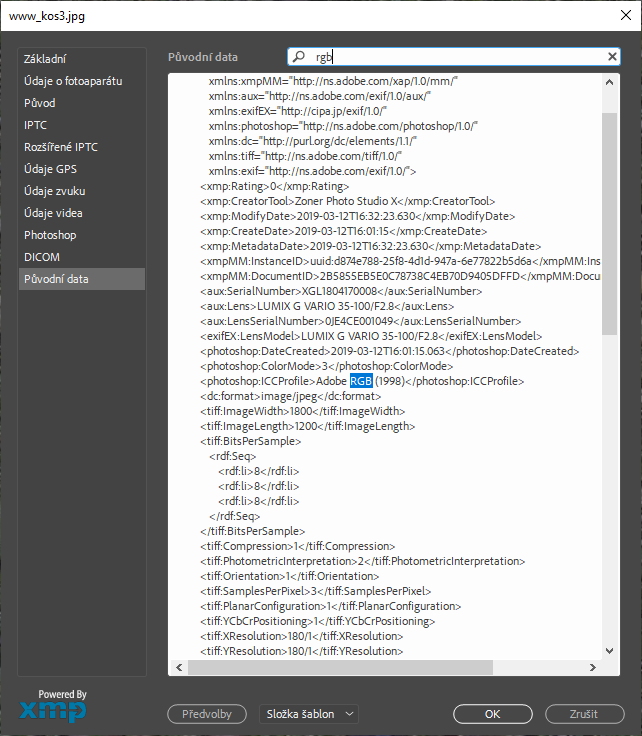Open the Základní tab
642x736 pixels.
point(46,59)
